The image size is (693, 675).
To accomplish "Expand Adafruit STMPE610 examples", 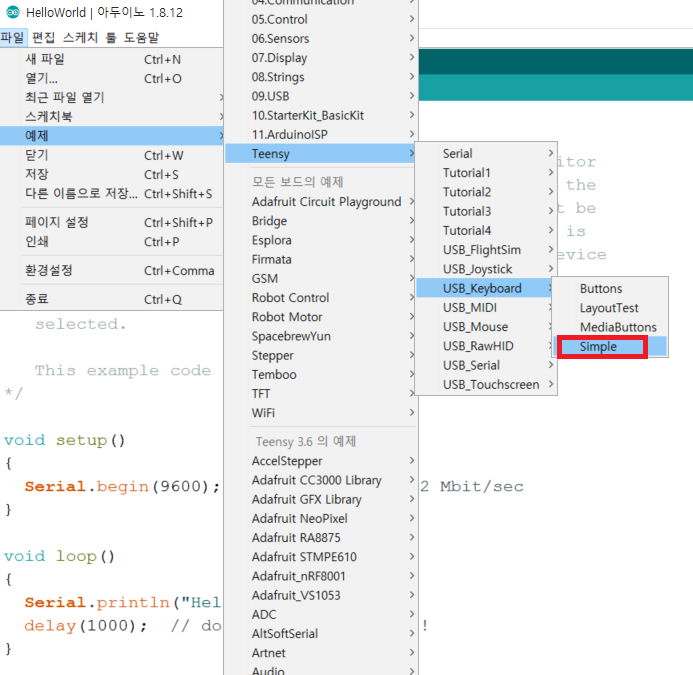I will pyautogui.click(x=321, y=557).
